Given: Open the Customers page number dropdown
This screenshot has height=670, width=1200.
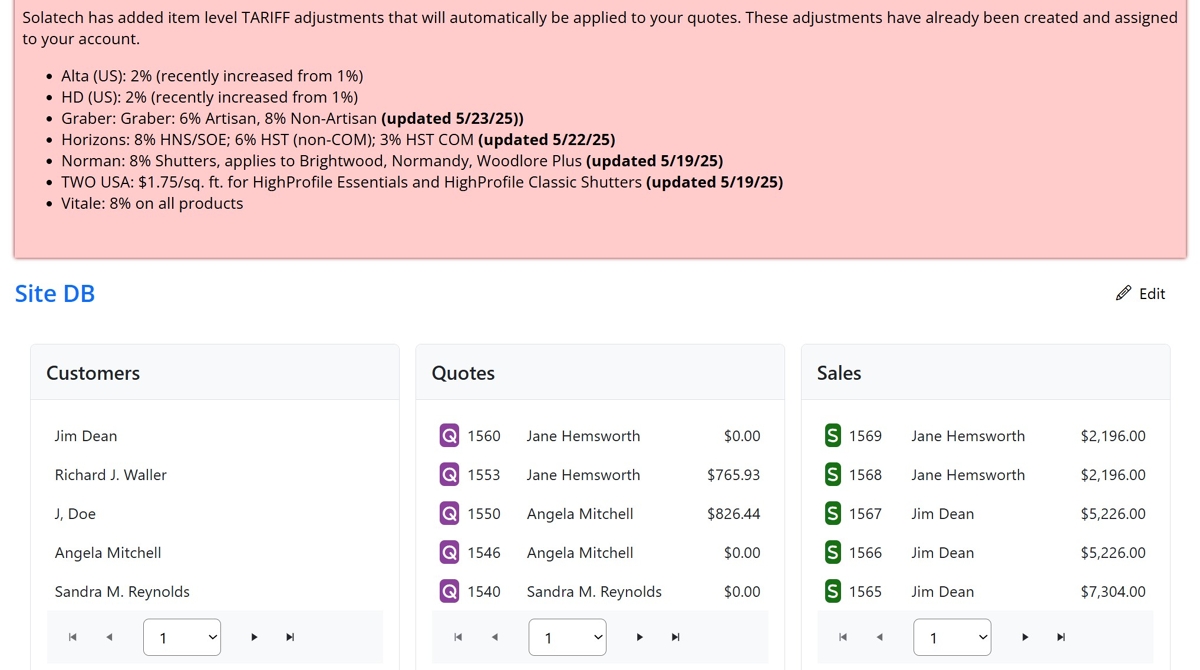Looking at the screenshot, I should coord(182,637).
